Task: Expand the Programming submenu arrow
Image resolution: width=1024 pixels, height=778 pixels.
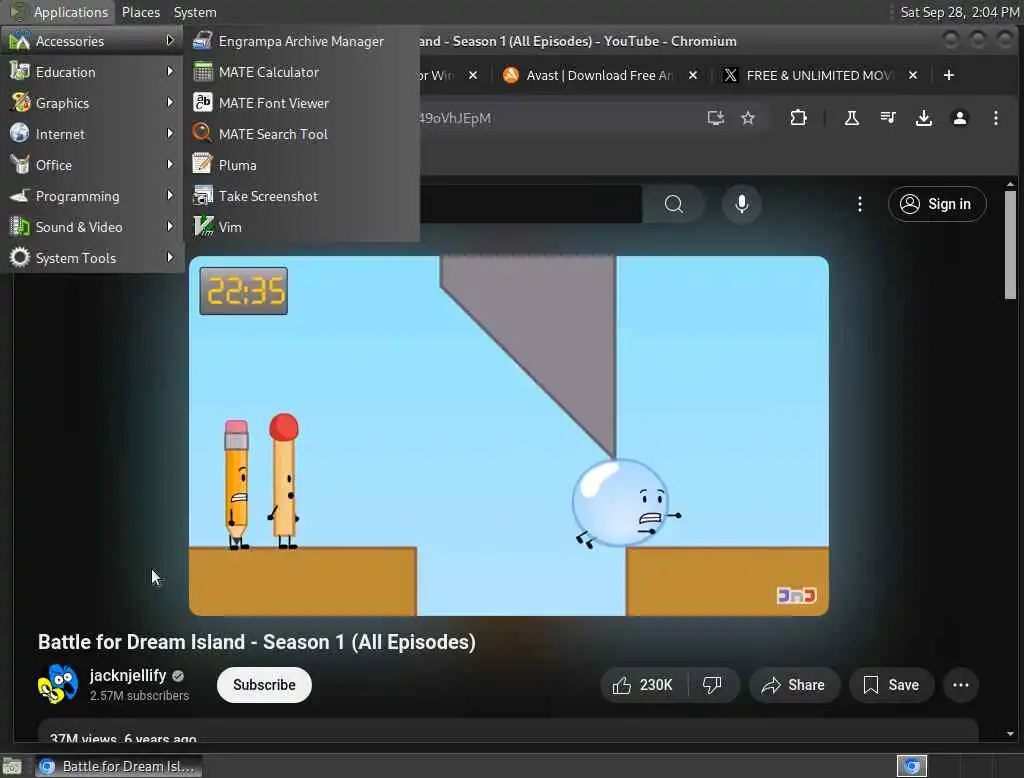Action: (170, 195)
